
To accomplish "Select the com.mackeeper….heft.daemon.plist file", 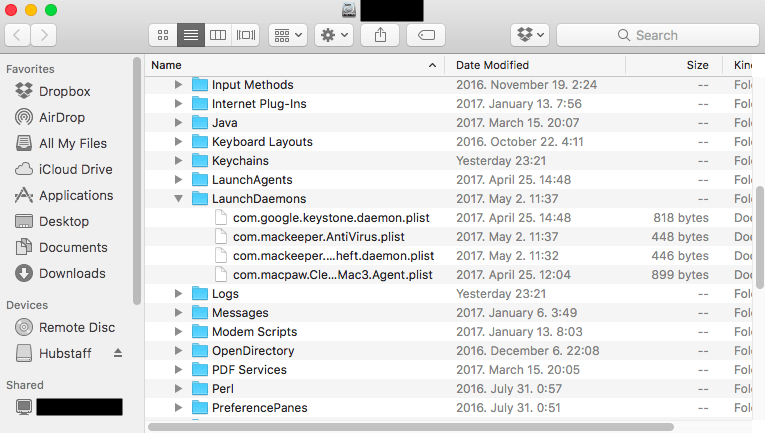I will [333, 256].
